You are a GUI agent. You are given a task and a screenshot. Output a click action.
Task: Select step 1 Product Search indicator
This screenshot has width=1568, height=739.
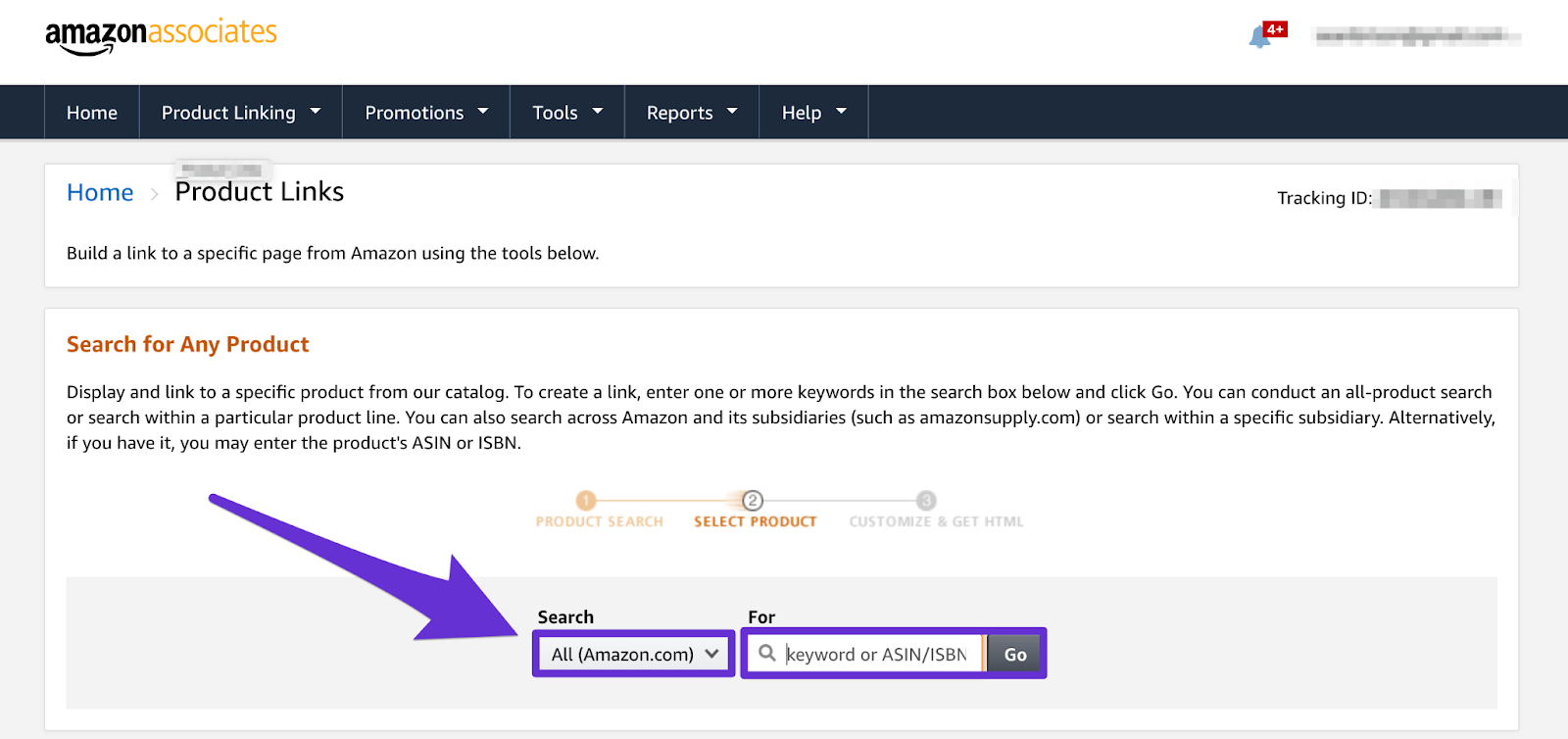click(x=599, y=511)
